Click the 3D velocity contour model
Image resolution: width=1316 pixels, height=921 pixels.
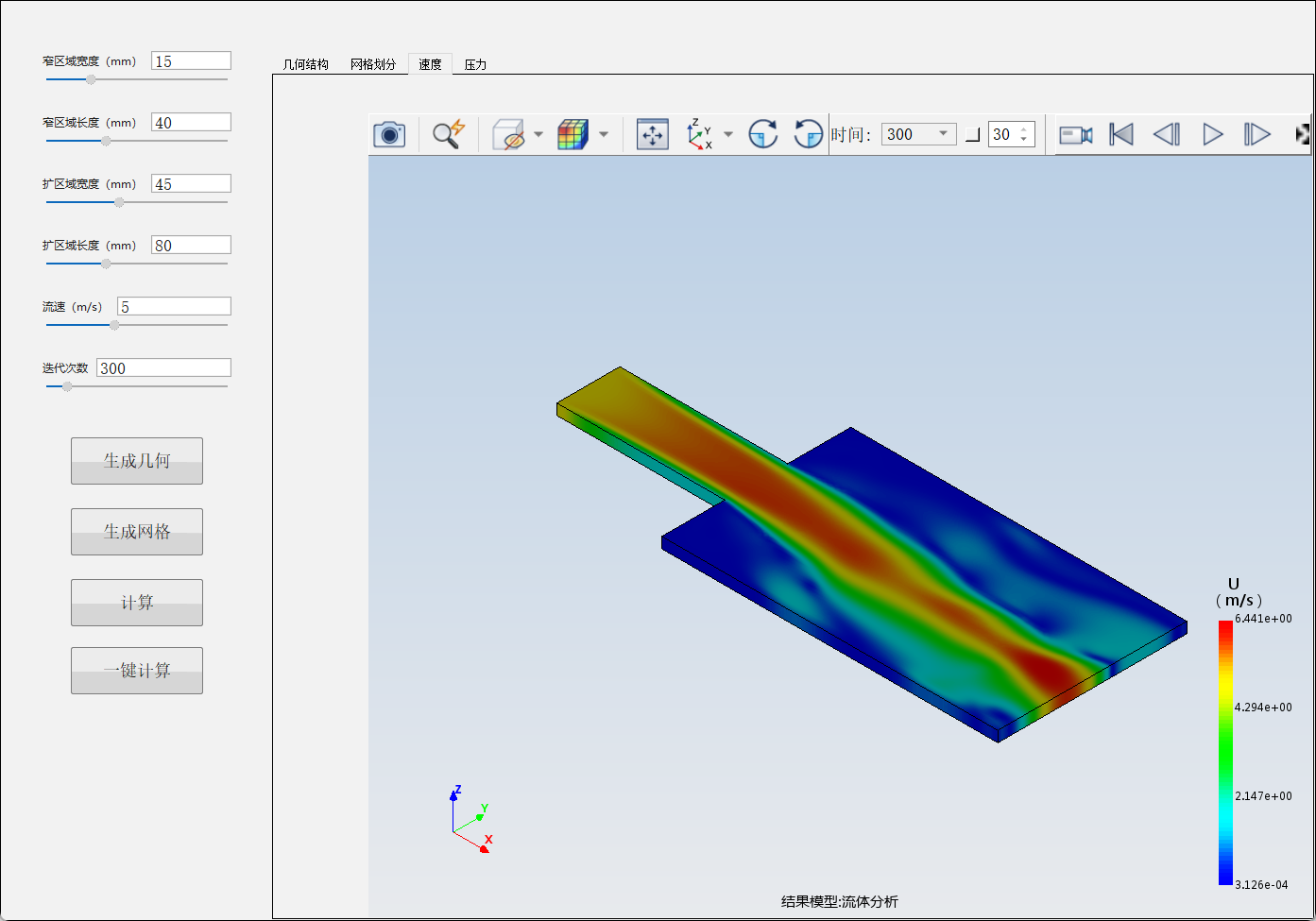(x=871, y=554)
